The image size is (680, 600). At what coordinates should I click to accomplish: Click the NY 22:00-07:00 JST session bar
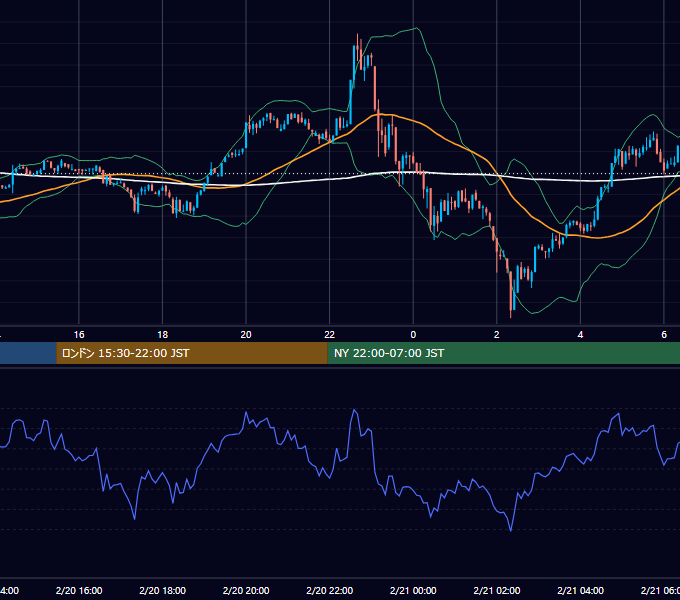503,353
